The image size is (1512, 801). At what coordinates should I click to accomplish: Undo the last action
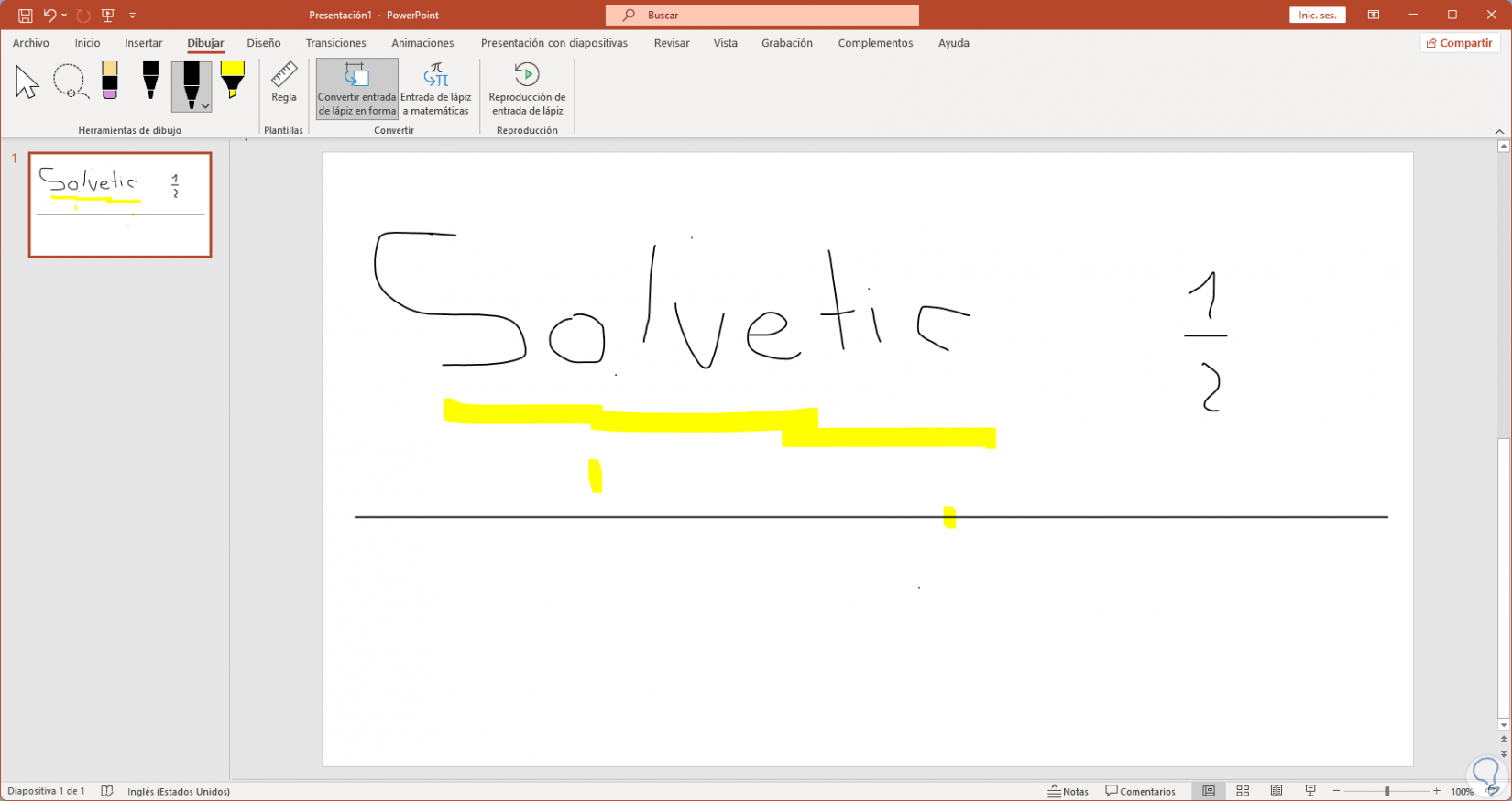(x=49, y=16)
